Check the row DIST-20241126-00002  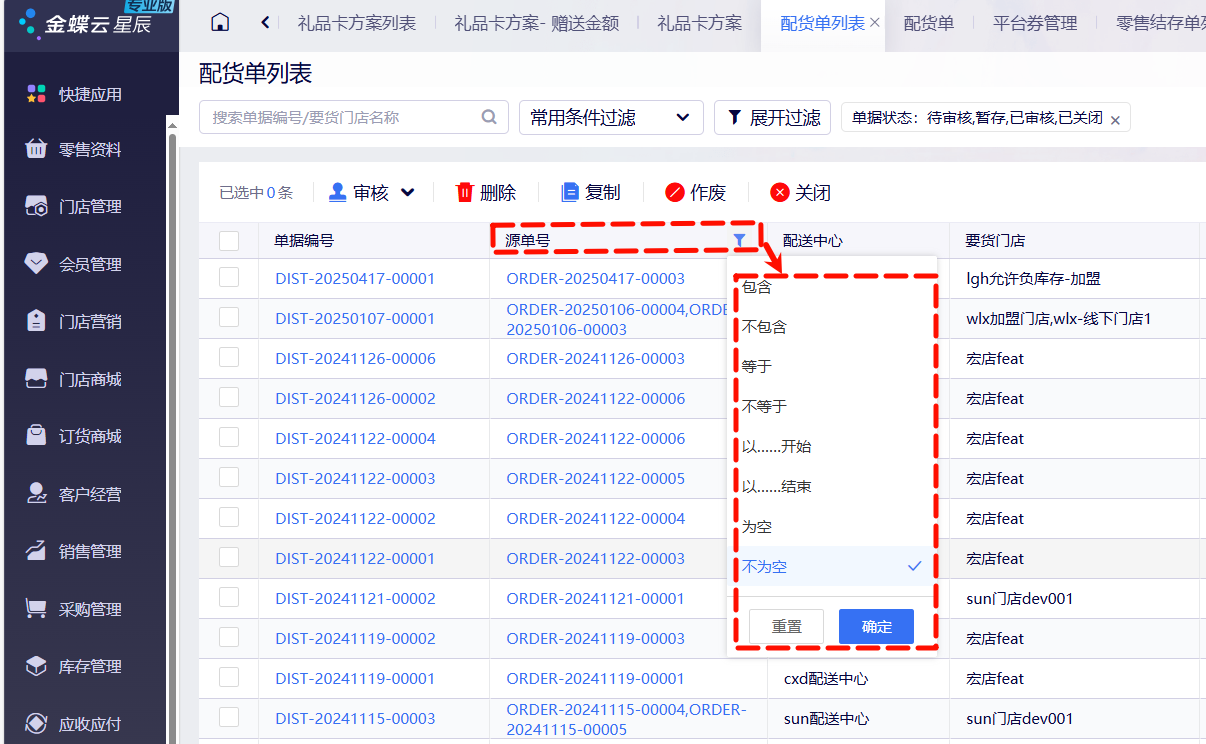coord(229,397)
